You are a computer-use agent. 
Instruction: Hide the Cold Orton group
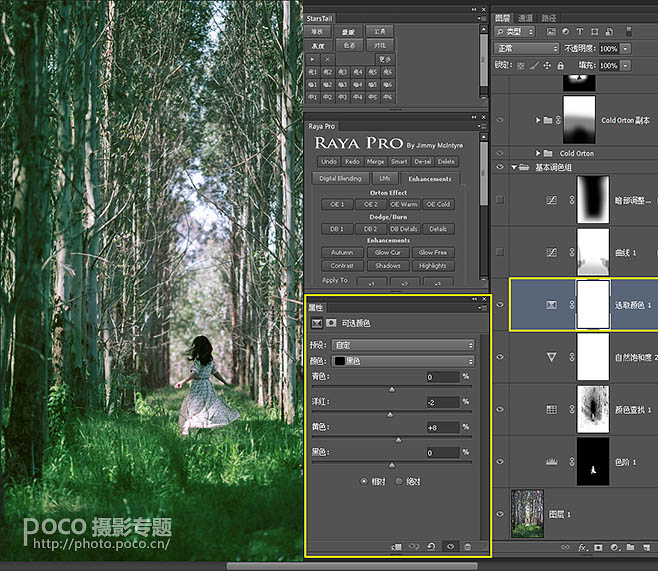(x=500, y=153)
